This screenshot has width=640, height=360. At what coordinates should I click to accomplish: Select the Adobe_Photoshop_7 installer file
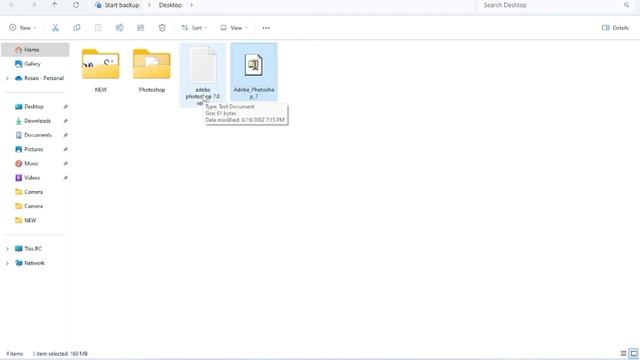254,72
